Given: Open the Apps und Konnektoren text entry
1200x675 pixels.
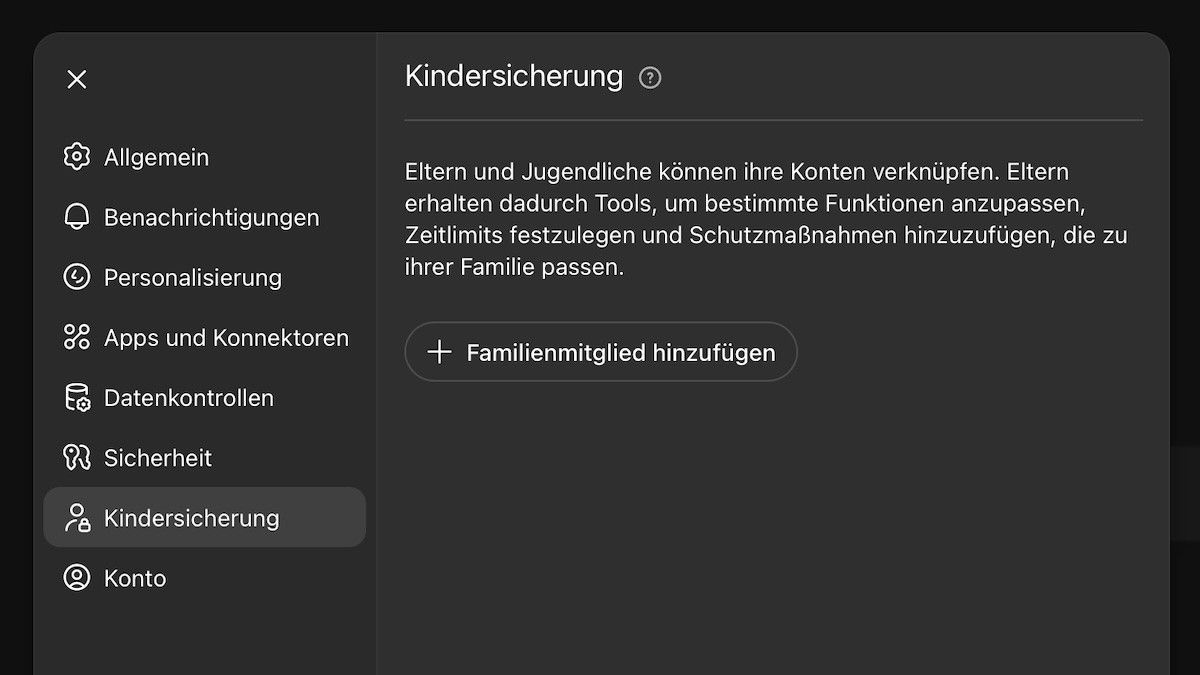Looking at the screenshot, I should (226, 338).
